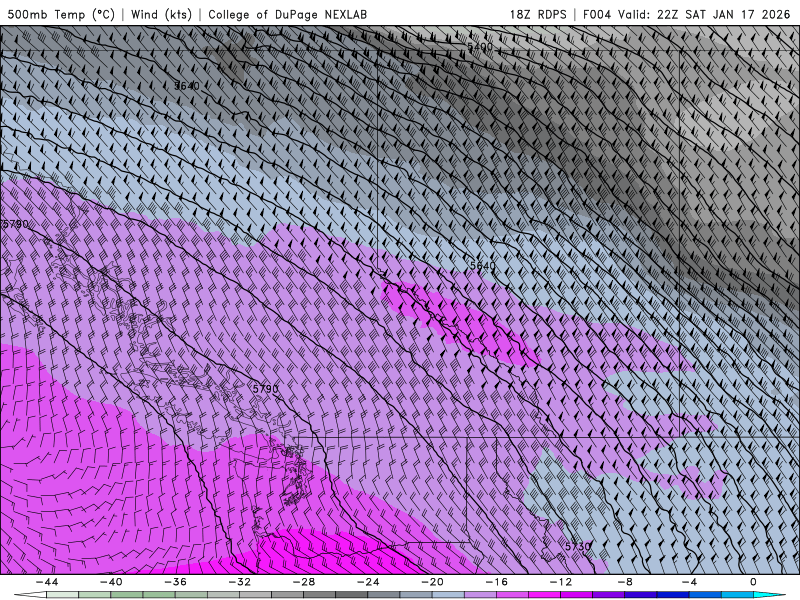Click the 5790 contour label at the map's left edge
Image resolution: width=800 pixels, height=600 pixels.
[x=15, y=224]
